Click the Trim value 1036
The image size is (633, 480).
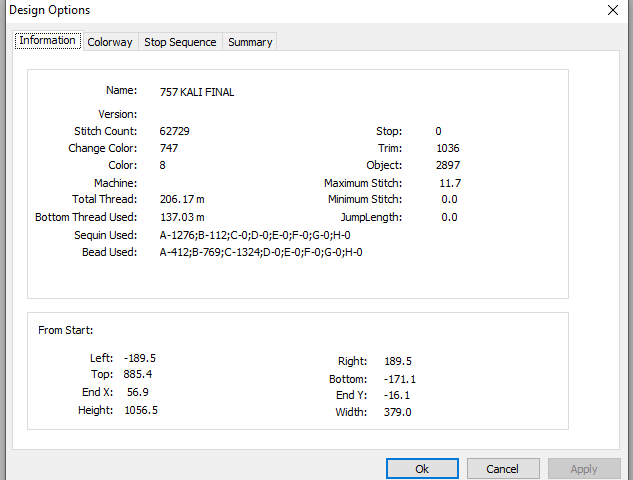pos(448,148)
